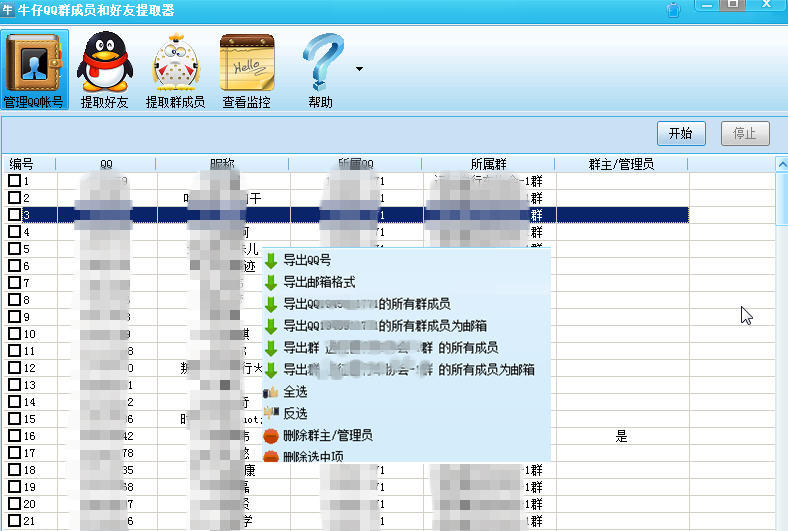The height and width of the screenshot is (531, 788).
Task: Select 导出QQ号 from the context menu
Action: tap(307, 260)
